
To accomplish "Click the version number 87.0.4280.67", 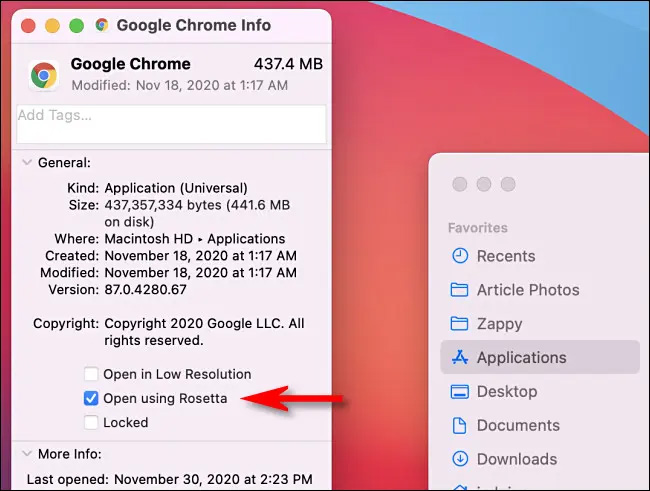I will click(x=146, y=289).
